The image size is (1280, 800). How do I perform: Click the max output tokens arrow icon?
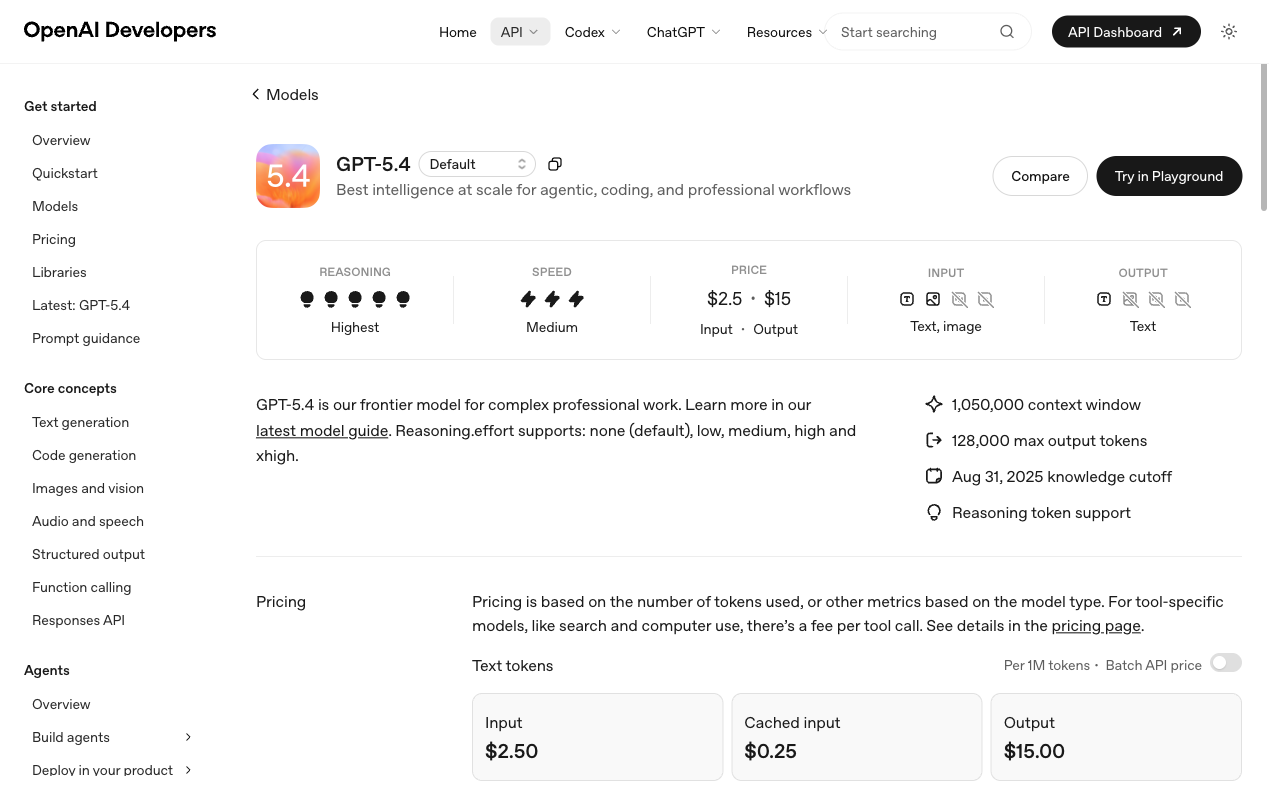tap(934, 440)
